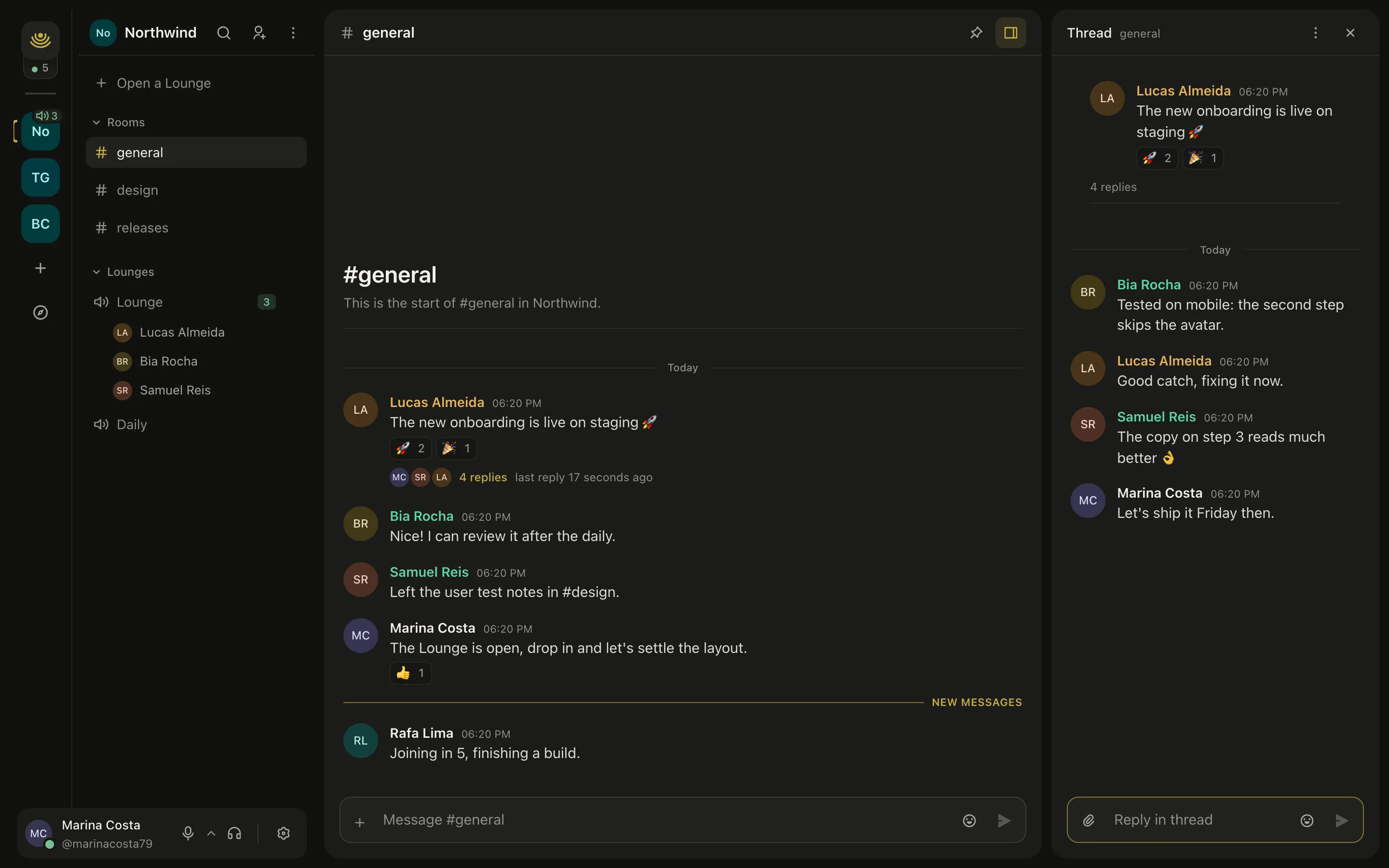Collapse the Lounges section
This screenshot has width=1389, height=868.
[124, 271]
